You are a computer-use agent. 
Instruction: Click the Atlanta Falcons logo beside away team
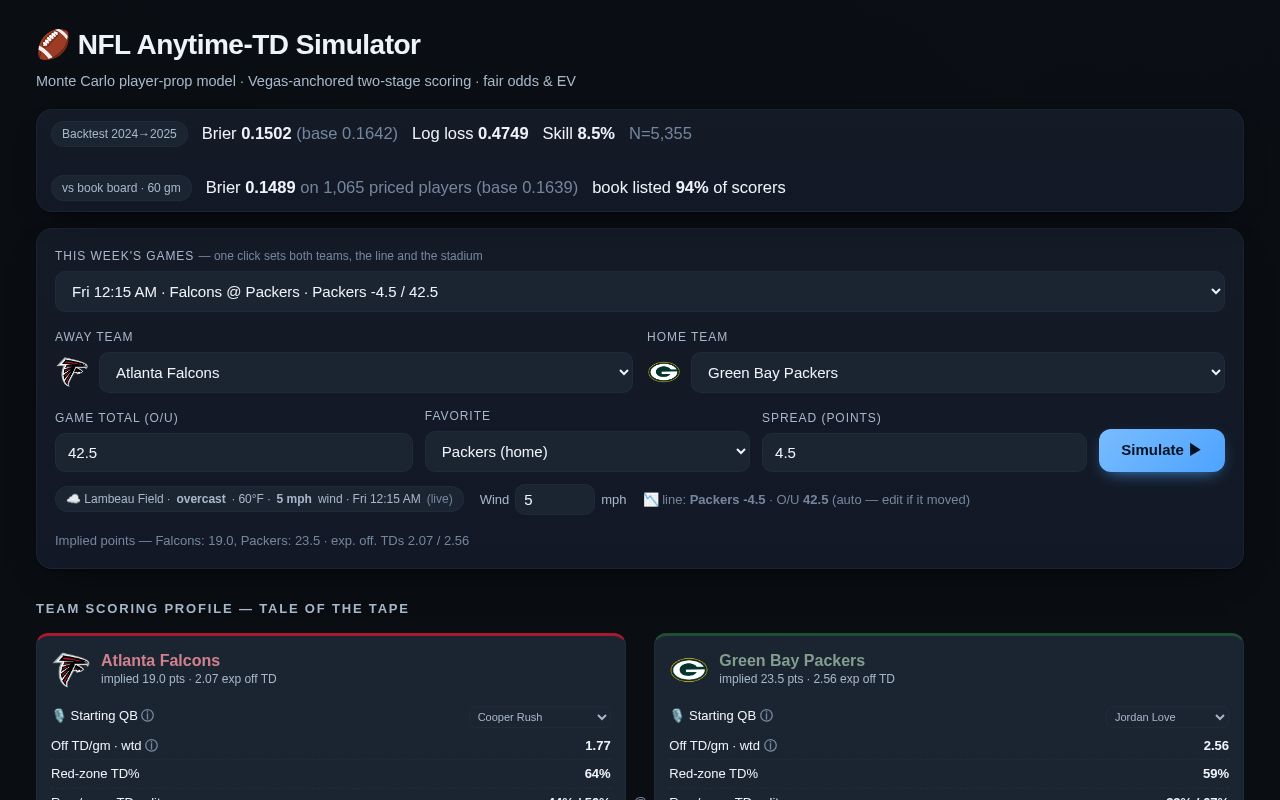(72, 372)
